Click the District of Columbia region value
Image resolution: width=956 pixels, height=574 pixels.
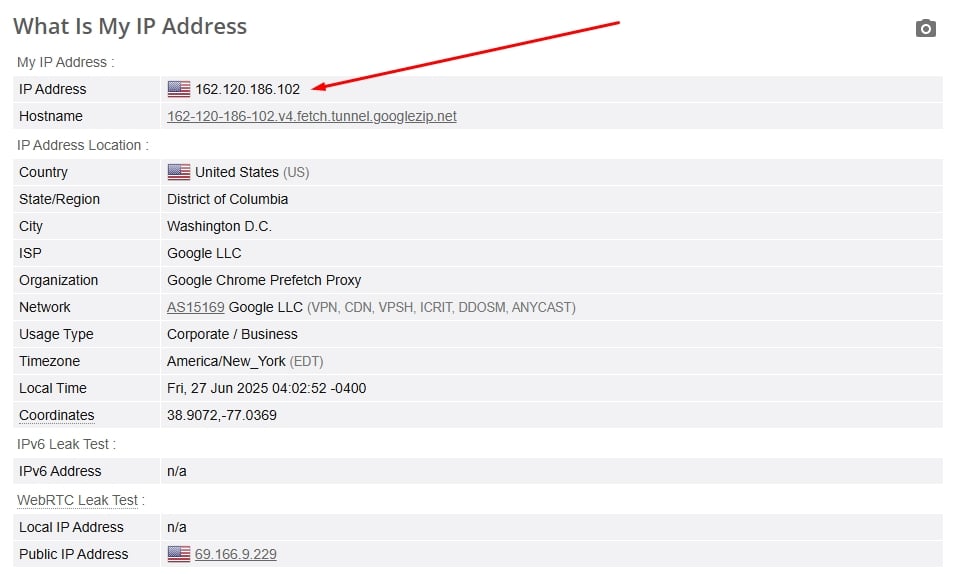pyautogui.click(x=227, y=199)
